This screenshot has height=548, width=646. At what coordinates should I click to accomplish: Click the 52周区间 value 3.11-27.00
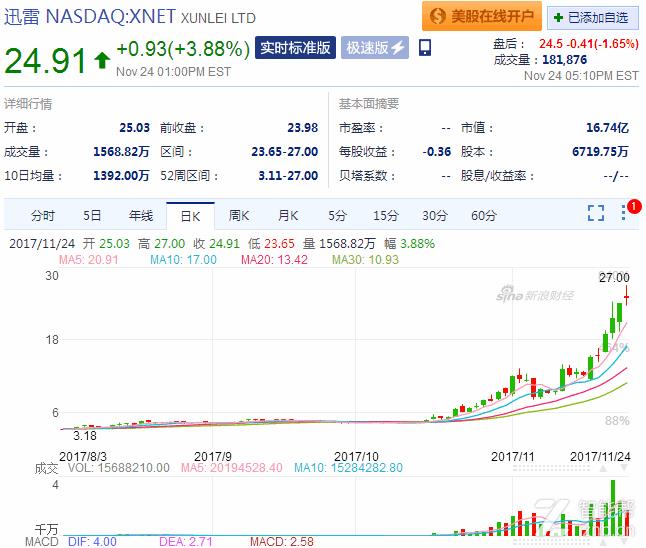pos(288,176)
